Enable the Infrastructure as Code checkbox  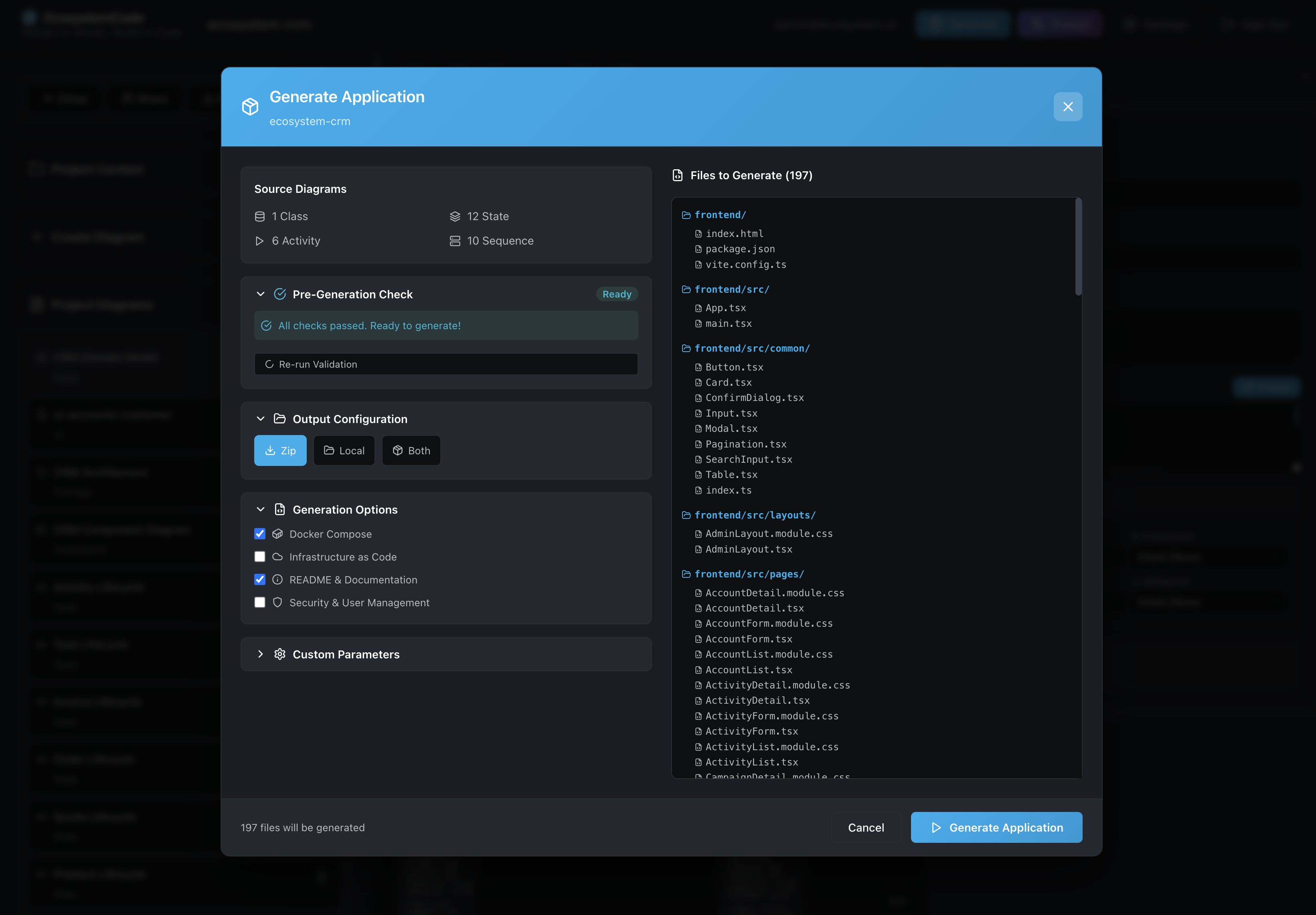(x=260, y=556)
